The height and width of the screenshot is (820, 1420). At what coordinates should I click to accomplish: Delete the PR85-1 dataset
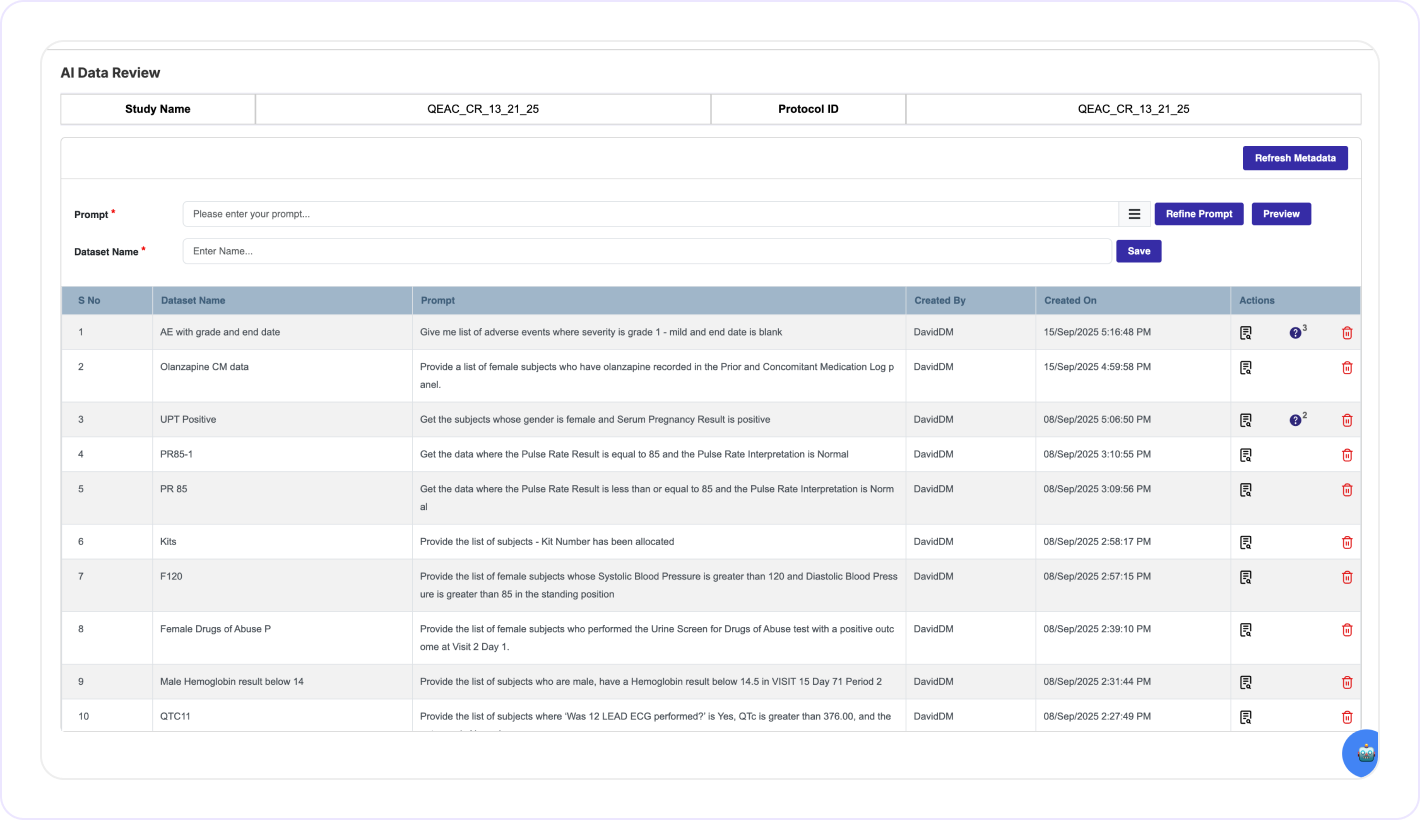(1347, 454)
